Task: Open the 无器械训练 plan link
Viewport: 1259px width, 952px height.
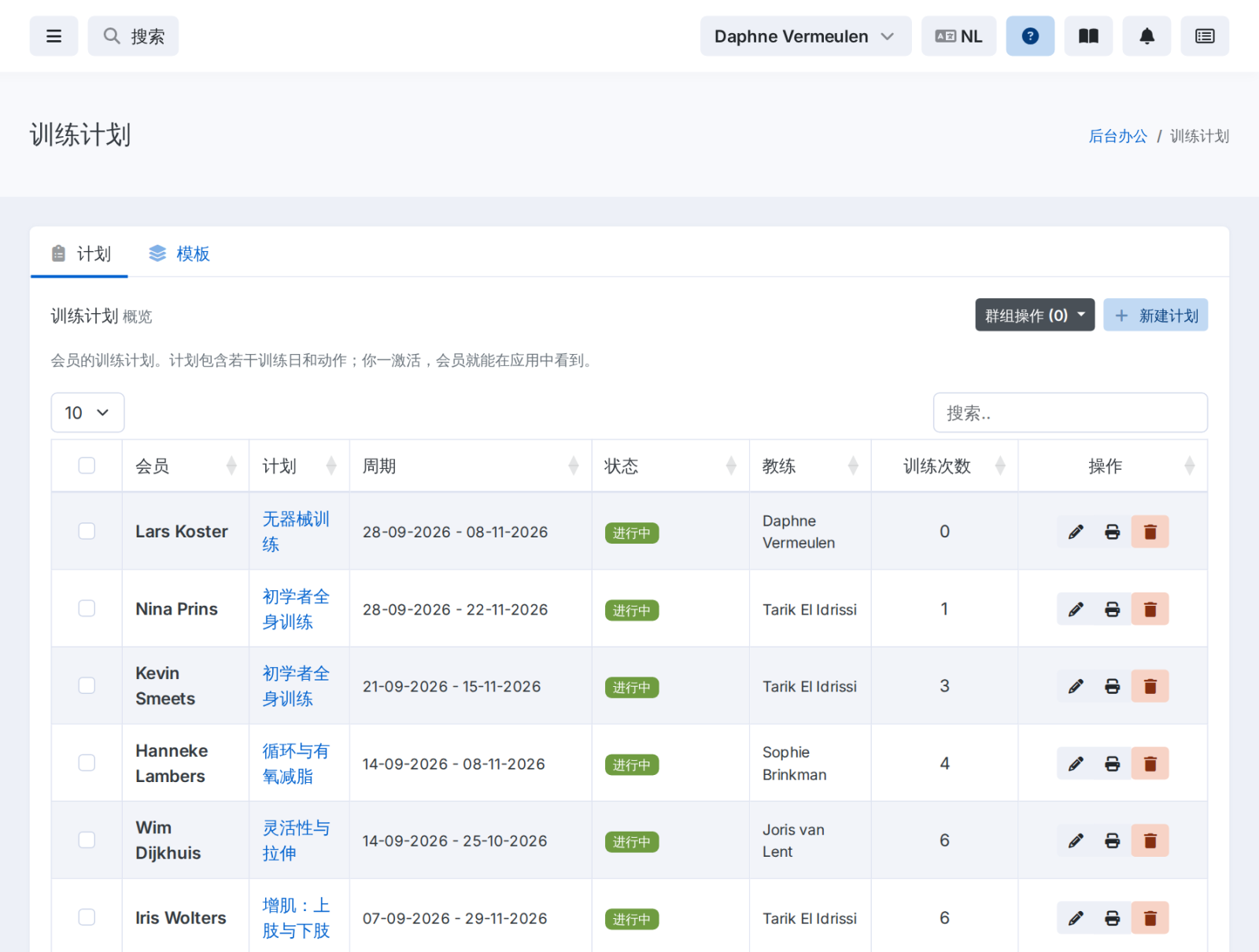Action: coord(295,532)
